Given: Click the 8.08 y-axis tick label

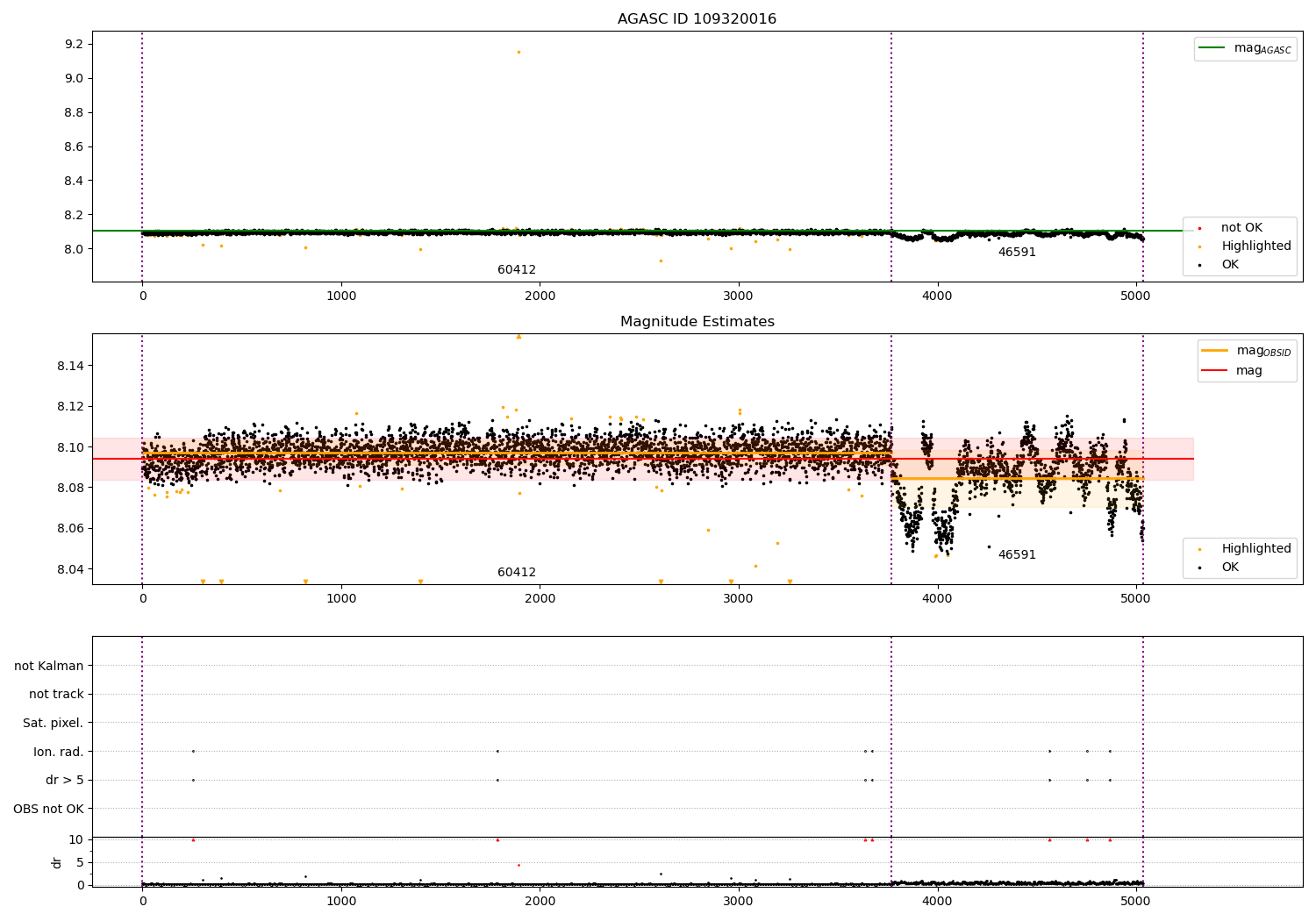Looking at the screenshot, I should 70,488.
